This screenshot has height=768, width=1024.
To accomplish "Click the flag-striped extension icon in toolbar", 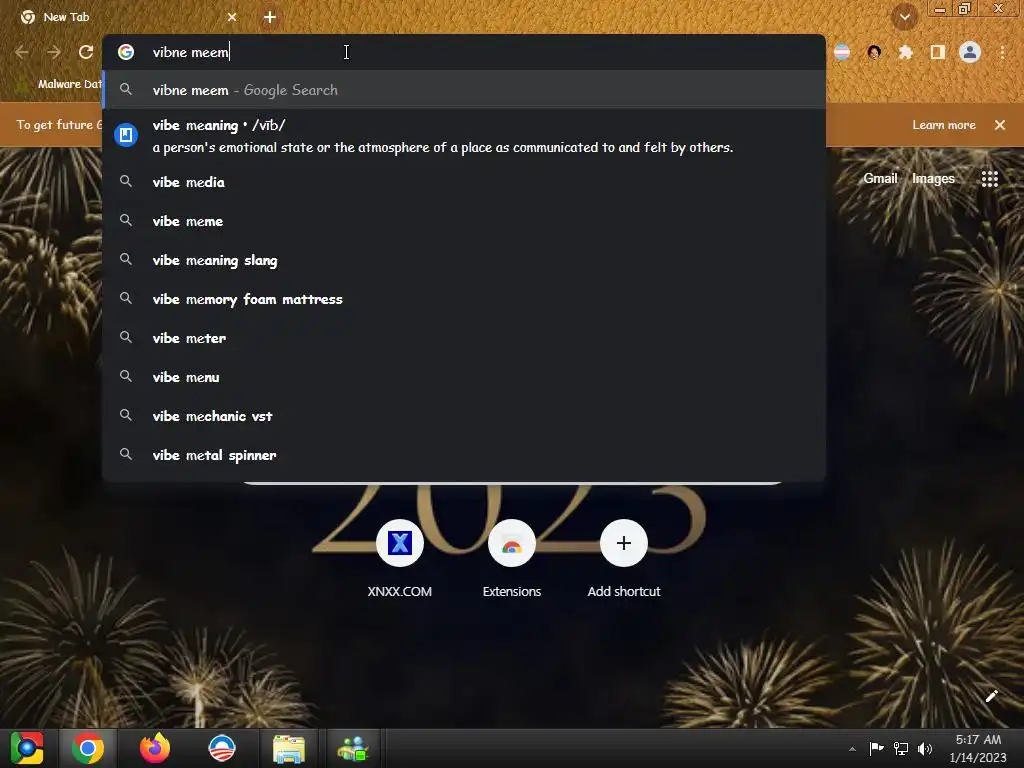I will (x=842, y=52).
